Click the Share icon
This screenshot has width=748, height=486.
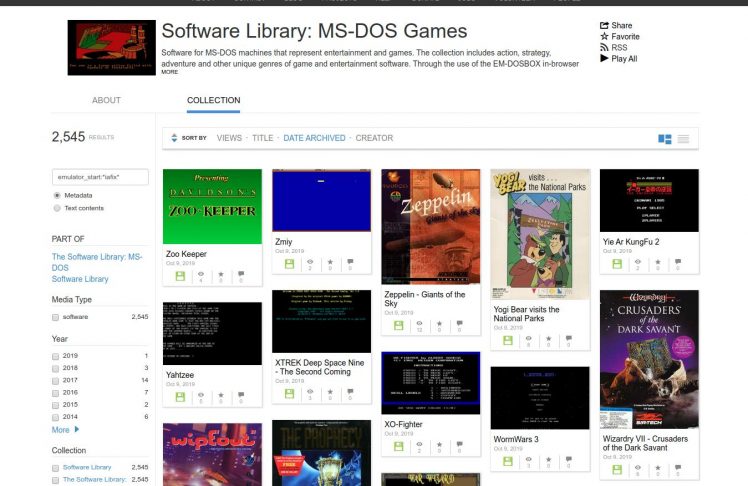click(604, 26)
